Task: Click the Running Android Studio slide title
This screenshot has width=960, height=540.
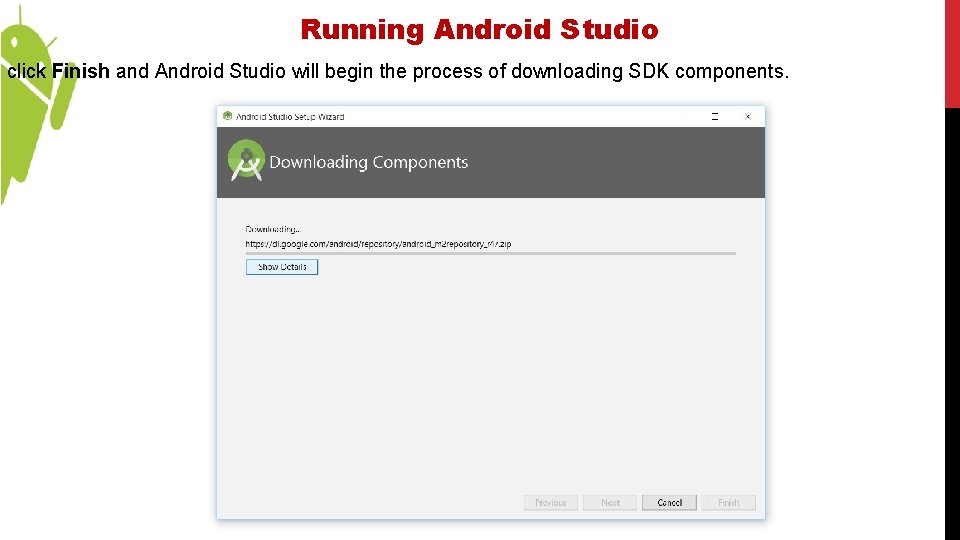Action: point(479,29)
